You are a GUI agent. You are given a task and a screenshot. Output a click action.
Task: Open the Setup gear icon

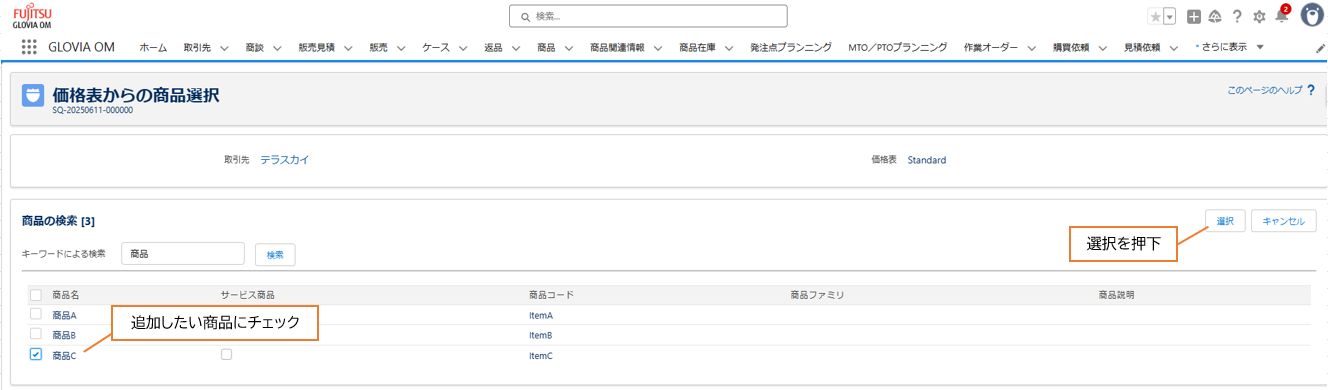[x=1259, y=16]
